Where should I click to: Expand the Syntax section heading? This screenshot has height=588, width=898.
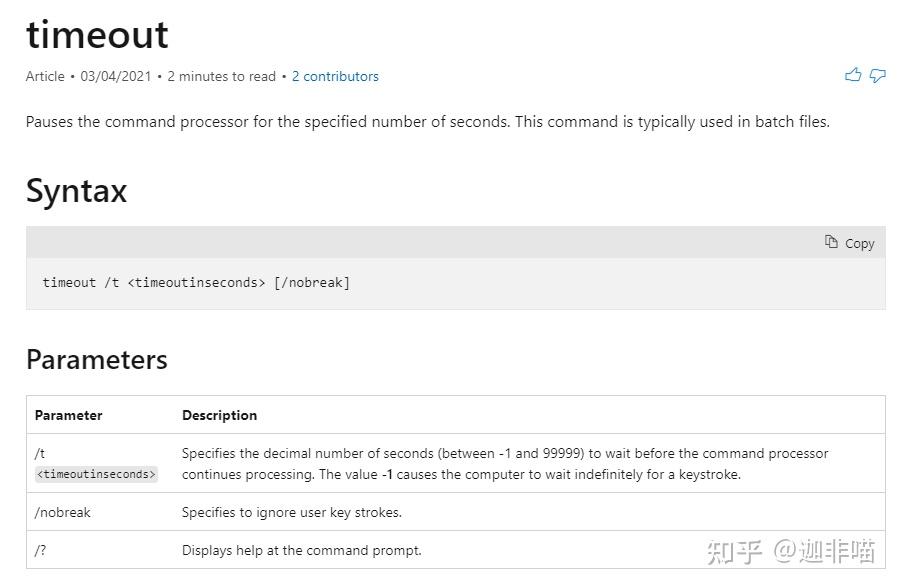pyautogui.click(x=76, y=191)
